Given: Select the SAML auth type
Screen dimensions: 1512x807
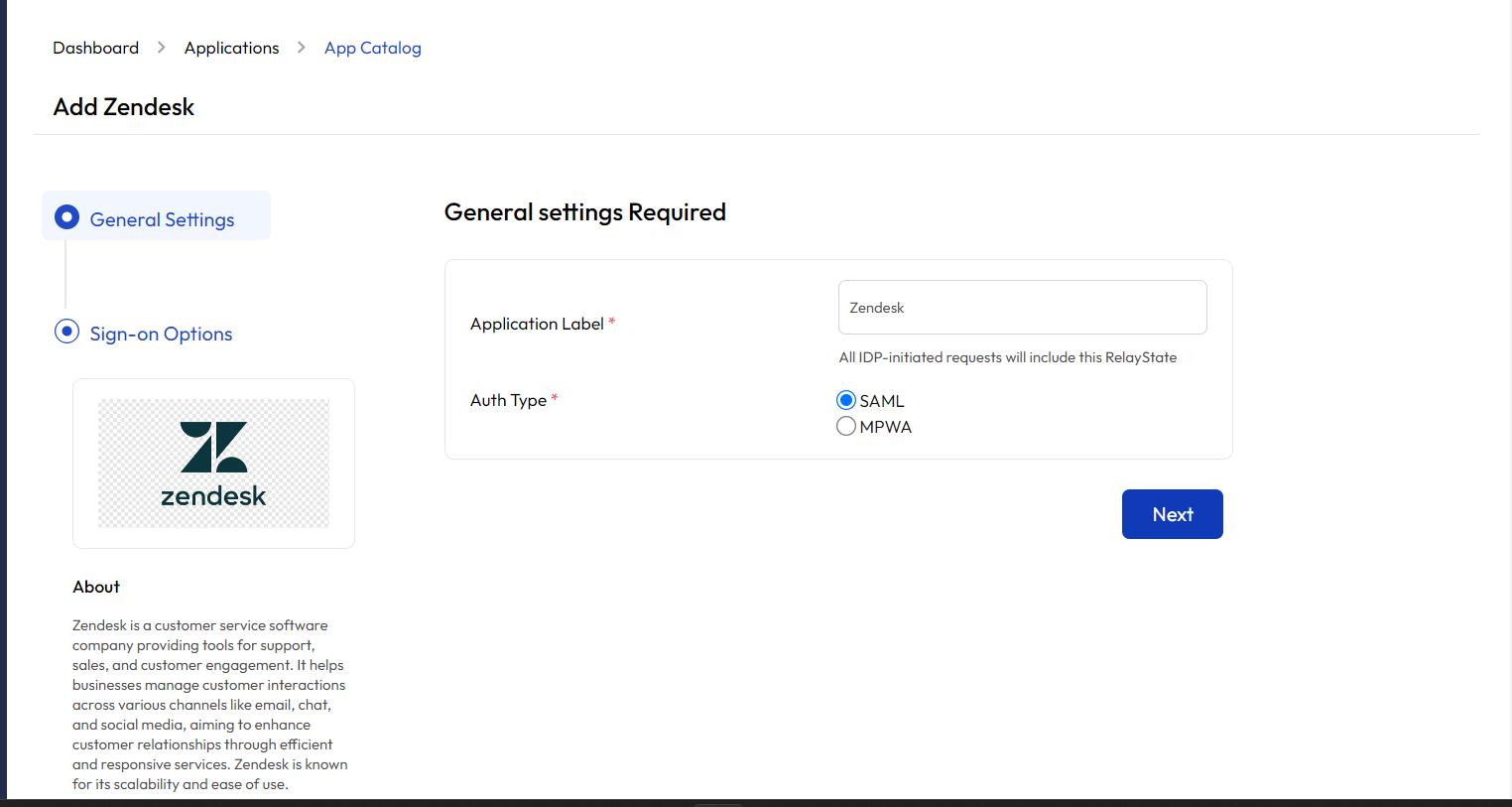Looking at the screenshot, I should 846,400.
